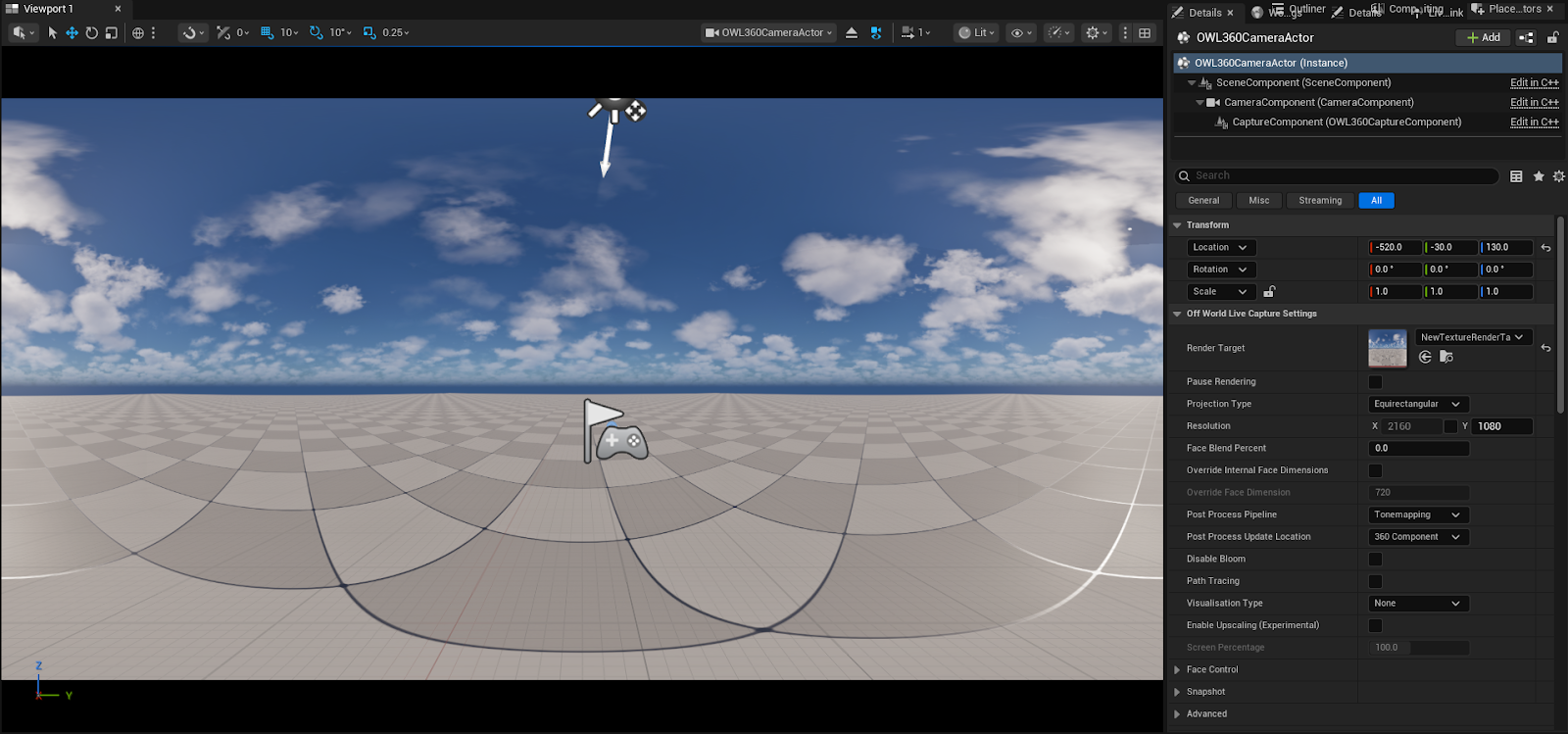
Task: Toggle the Pause Rendering checkbox
Action: point(1375,382)
